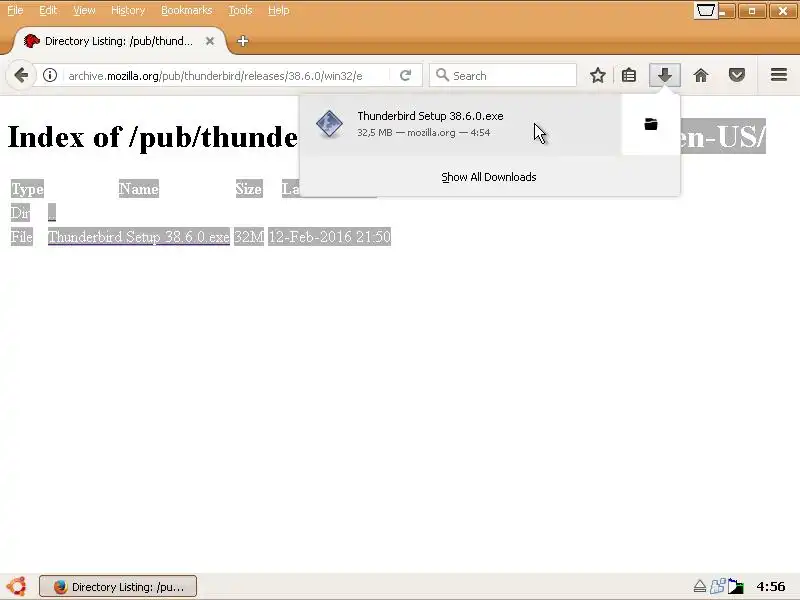Screen dimensions: 800x600
Task: Open the Tools menu
Action: [240, 10]
